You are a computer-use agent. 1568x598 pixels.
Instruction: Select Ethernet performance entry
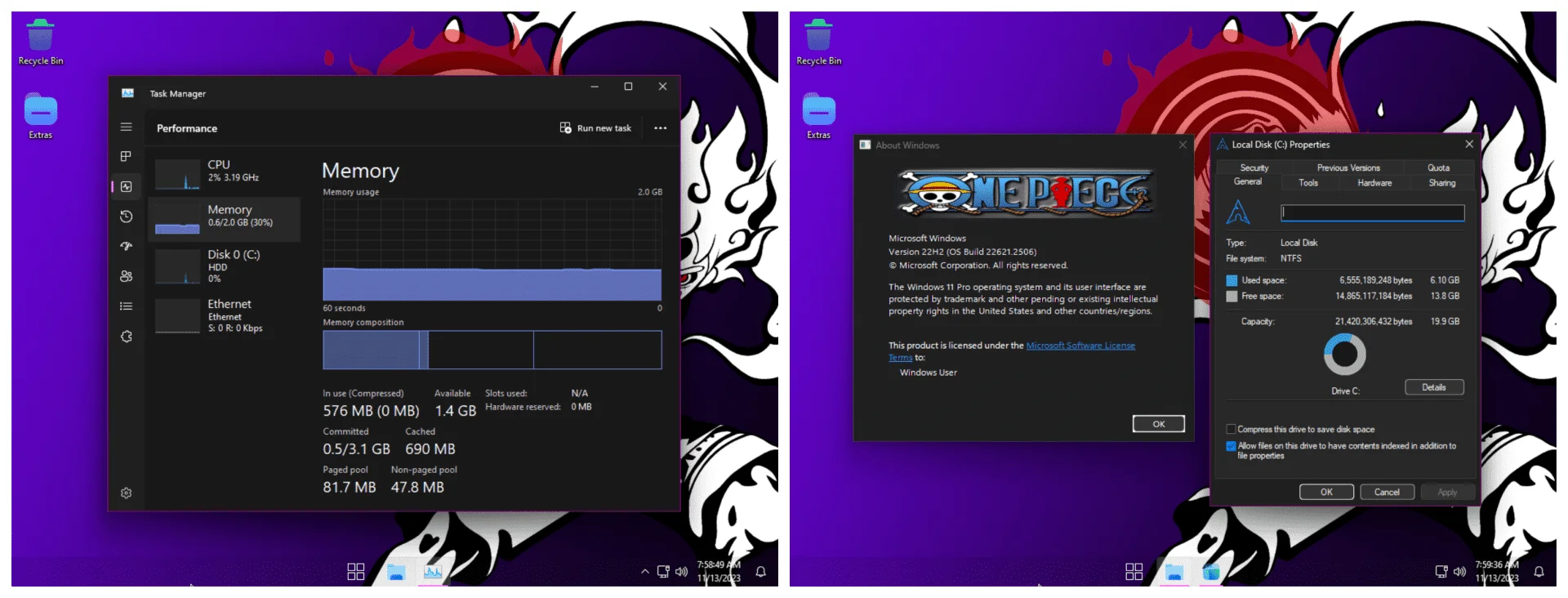(x=225, y=315)
